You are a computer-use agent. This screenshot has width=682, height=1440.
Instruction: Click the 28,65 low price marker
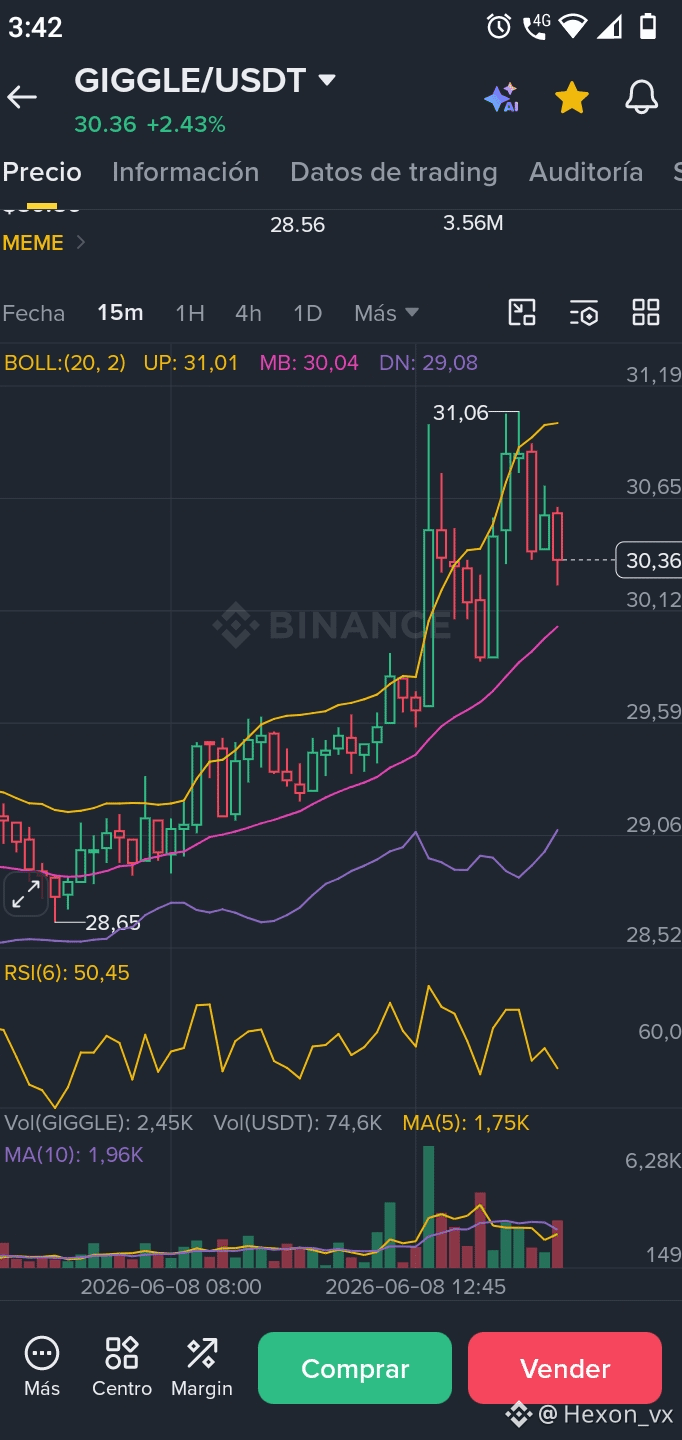point(113,922)
